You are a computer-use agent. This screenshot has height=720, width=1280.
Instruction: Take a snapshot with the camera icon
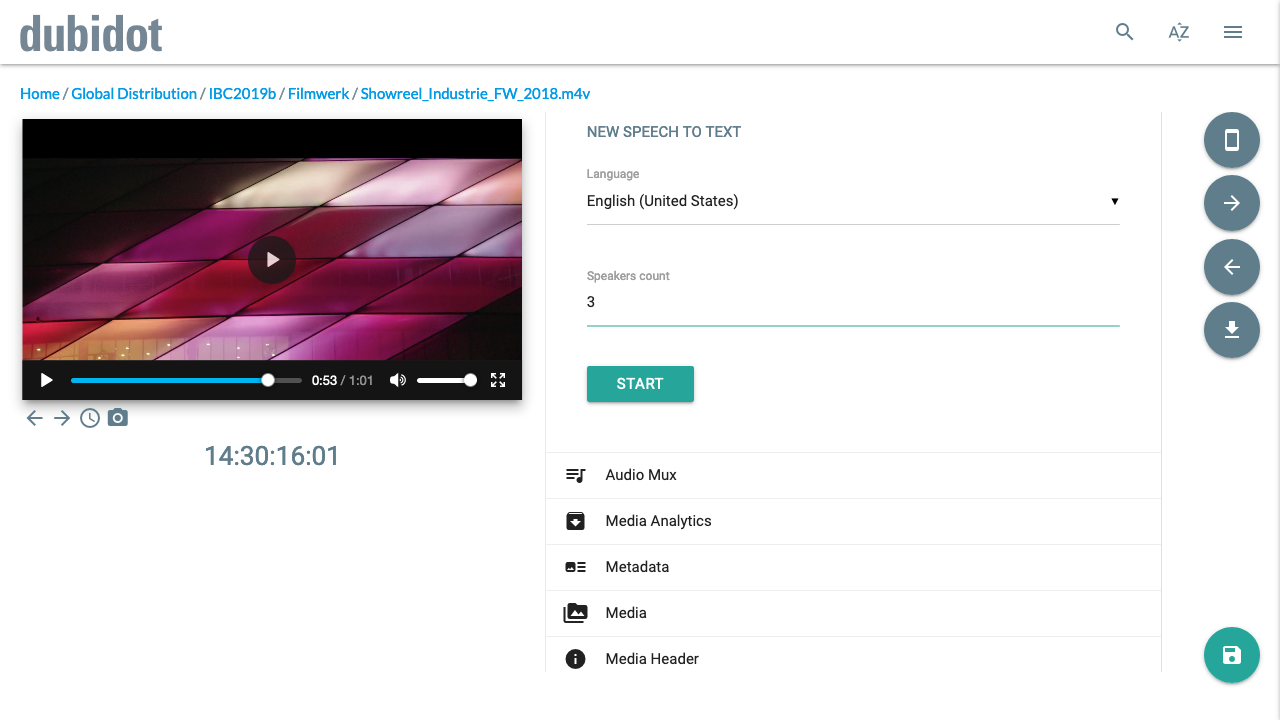118,418
